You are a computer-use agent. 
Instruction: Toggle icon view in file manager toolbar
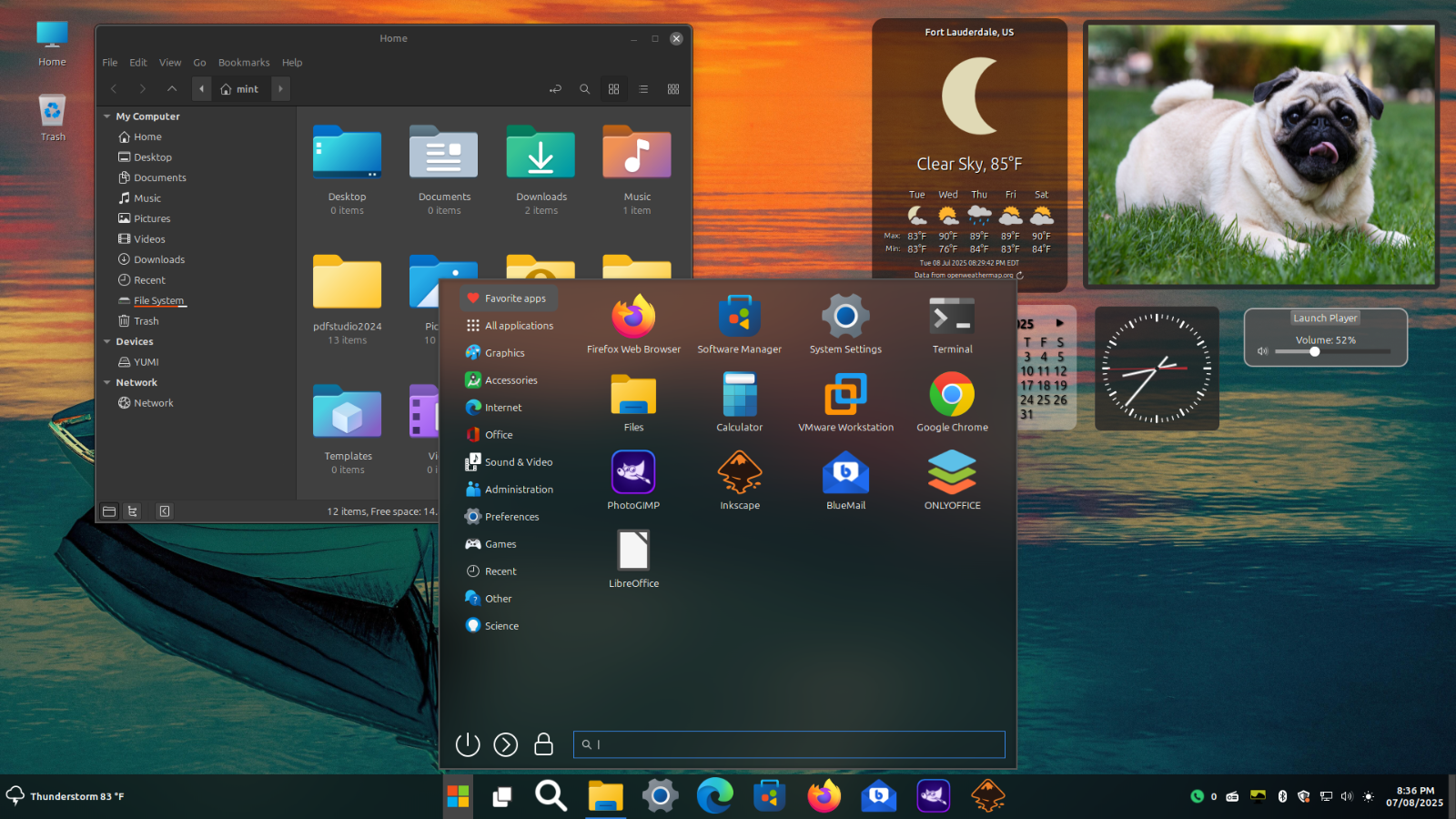click(x=613, y=89)
